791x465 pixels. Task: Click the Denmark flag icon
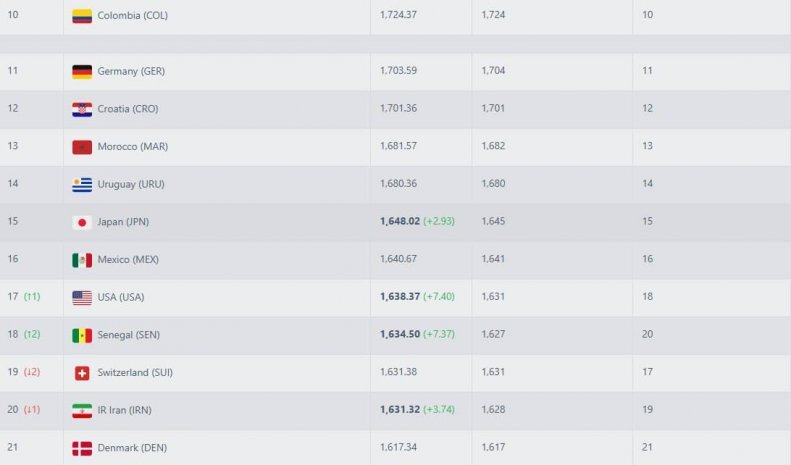(82, 448)
